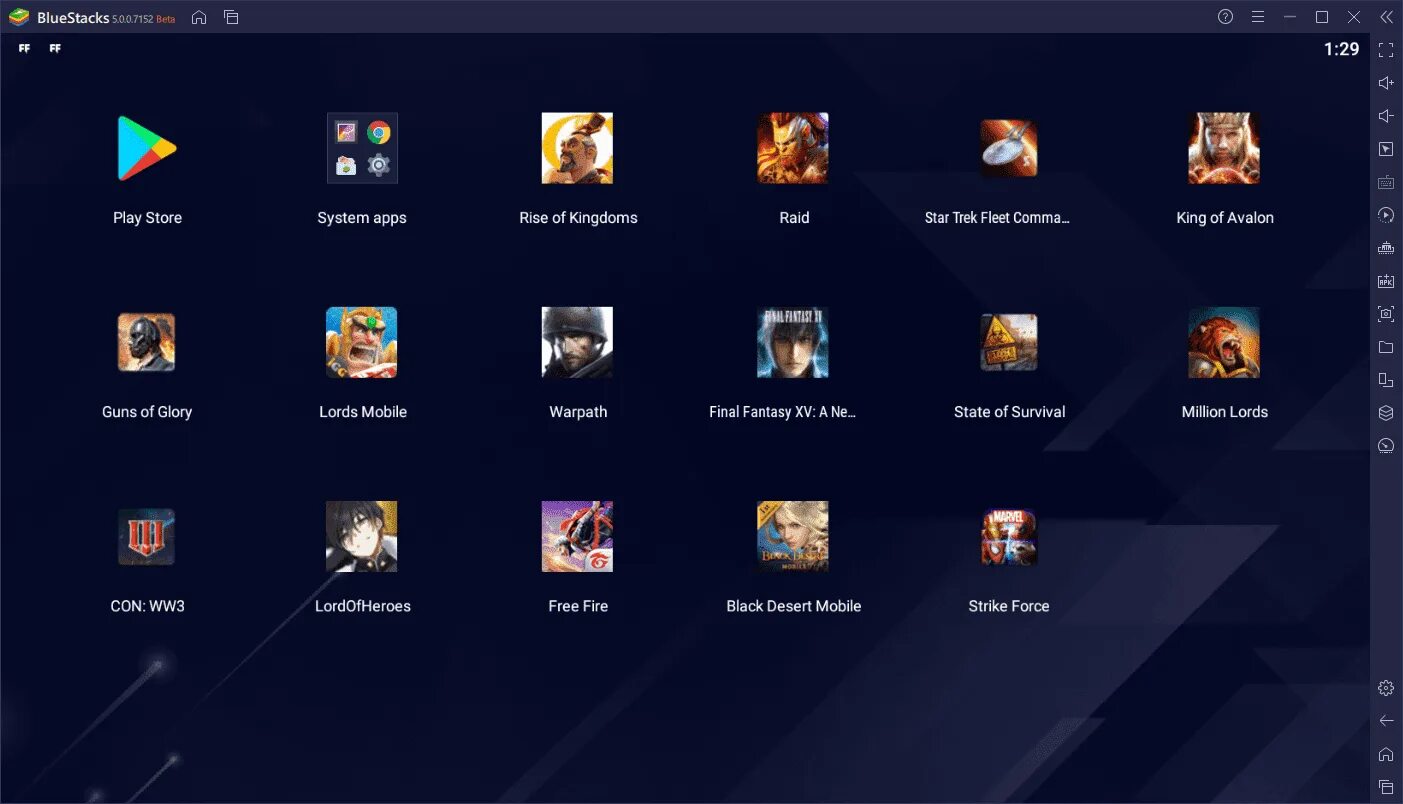Open the Play Store app

147,148
